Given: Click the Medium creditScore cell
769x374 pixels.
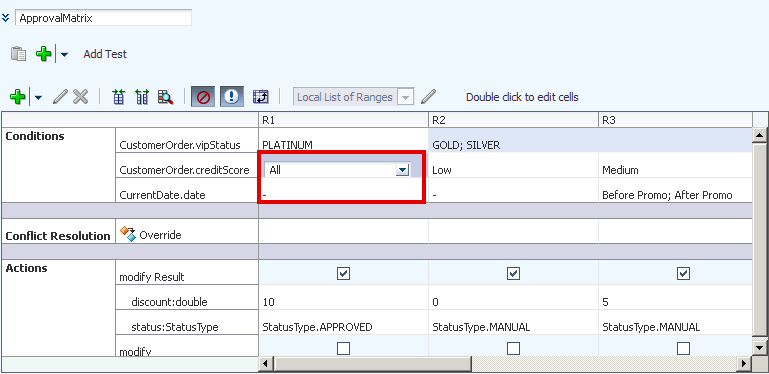Looking at the screenshot, I should coord(675,165).
